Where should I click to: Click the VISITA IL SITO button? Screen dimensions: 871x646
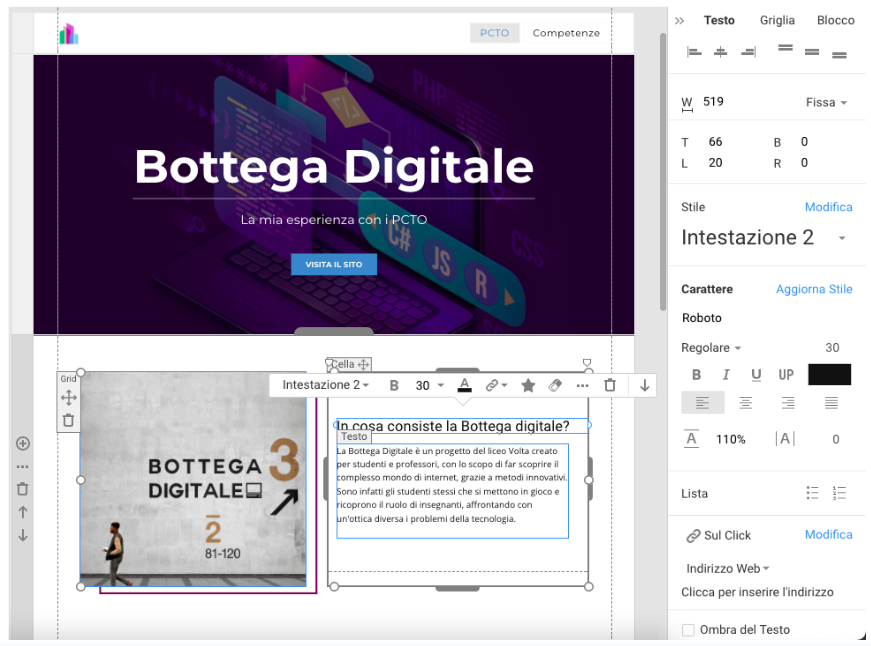pos(334,264)
